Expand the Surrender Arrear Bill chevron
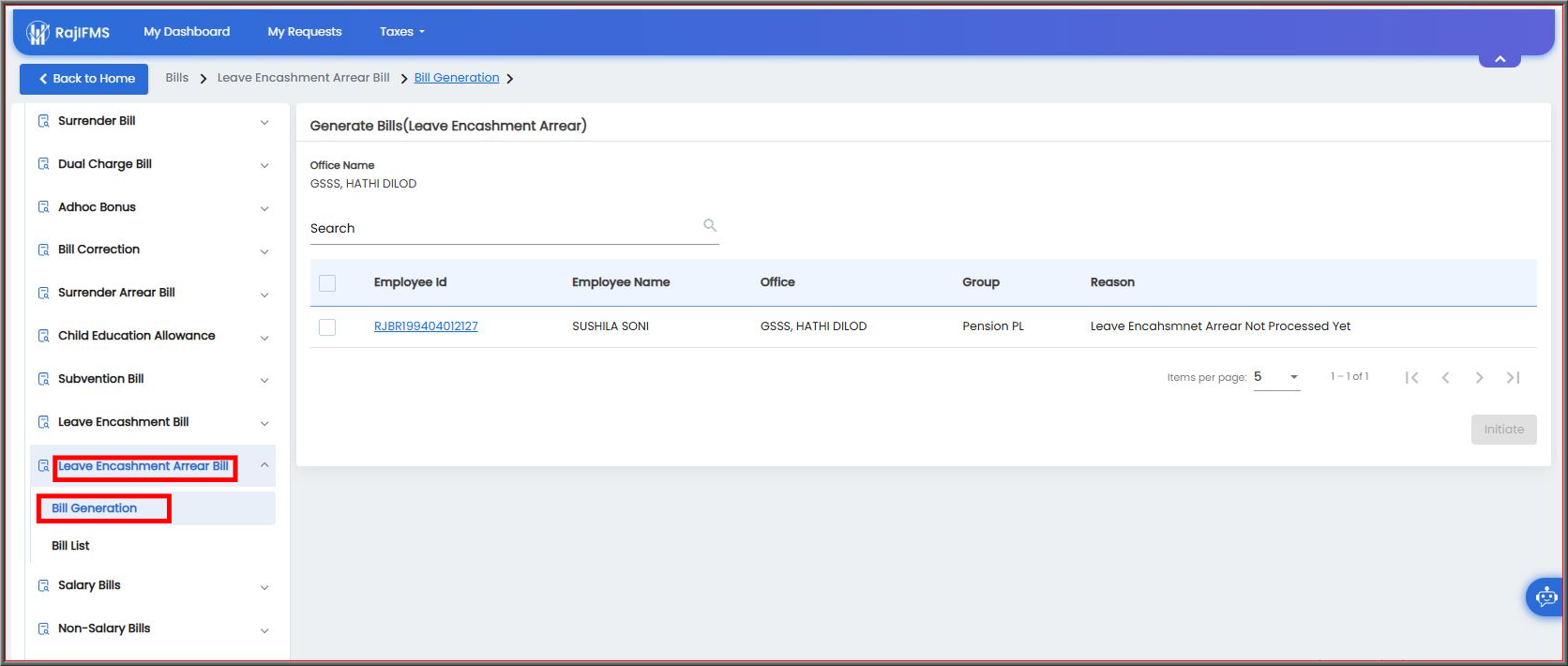Image resolution: width=1568 pixels, height=666 pixels. (x=264, y=295)
